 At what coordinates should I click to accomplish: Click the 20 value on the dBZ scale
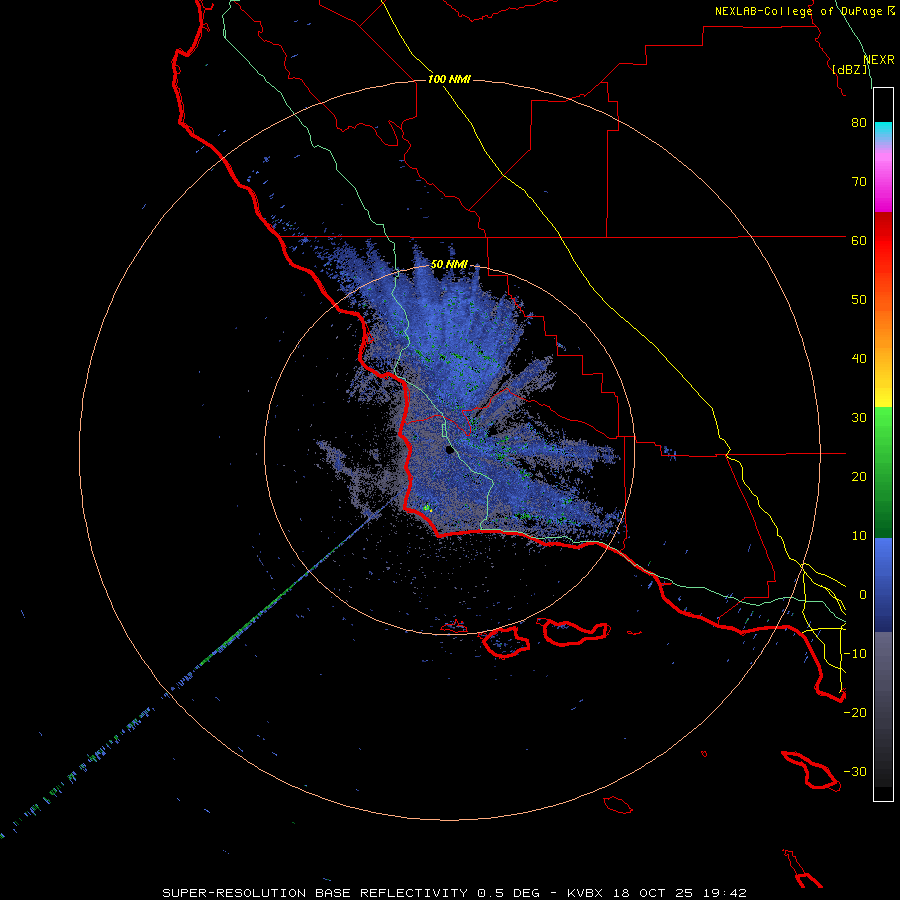click(x=859, y=477)
